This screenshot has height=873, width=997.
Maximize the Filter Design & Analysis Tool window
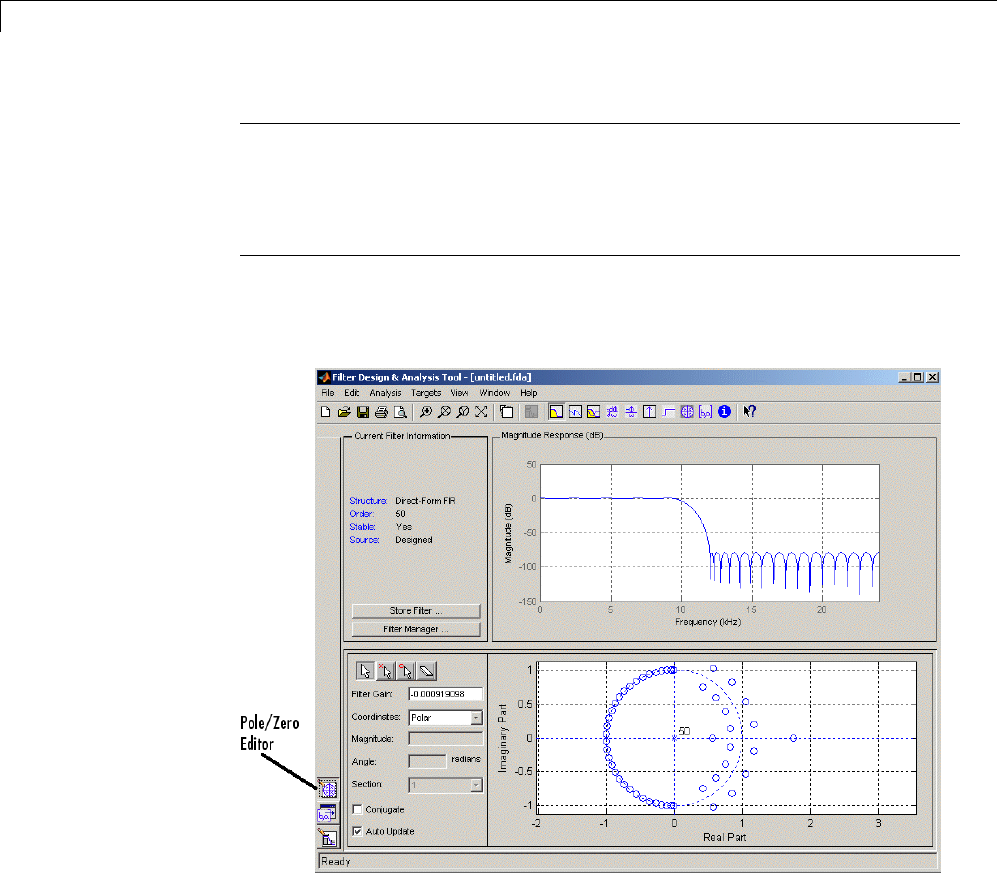917,377
